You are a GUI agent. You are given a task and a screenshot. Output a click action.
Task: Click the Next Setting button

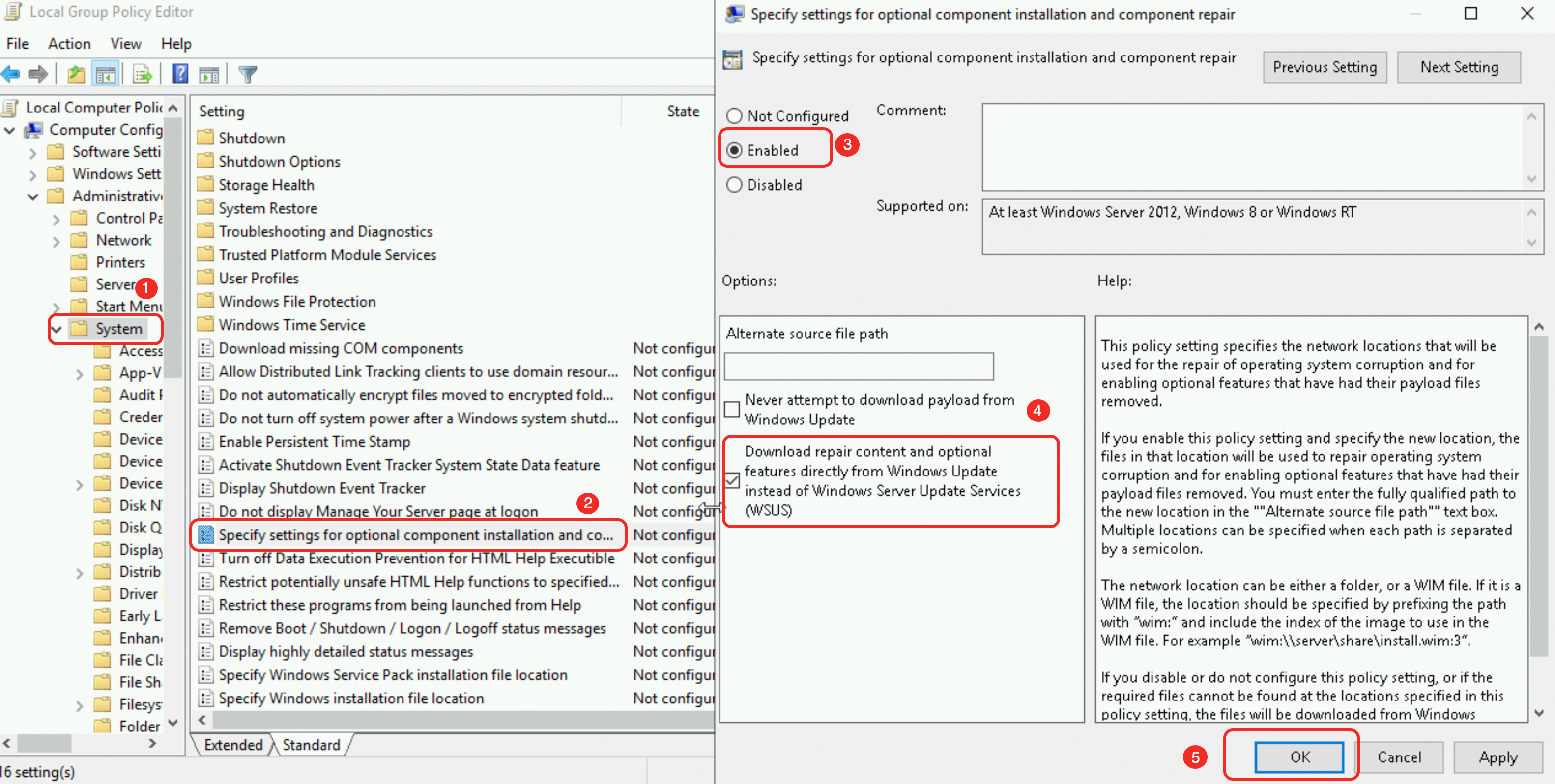[1458, 67]
